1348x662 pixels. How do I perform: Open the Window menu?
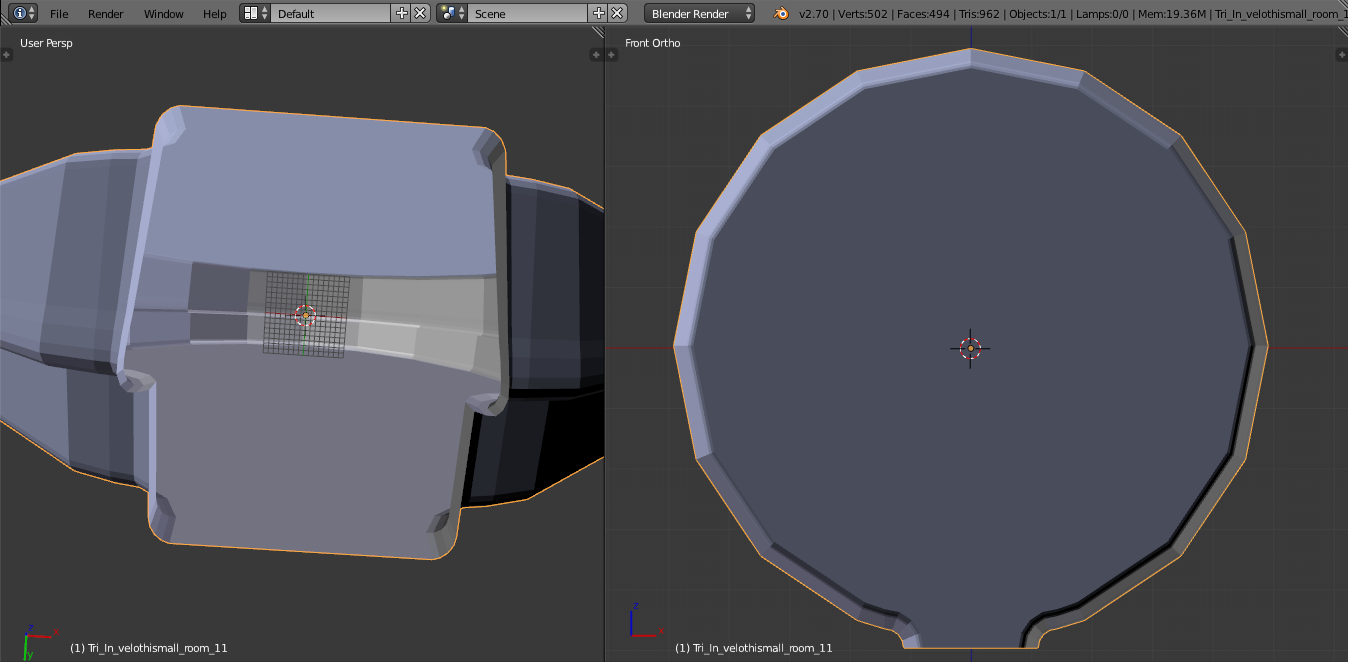coord(164,14)
